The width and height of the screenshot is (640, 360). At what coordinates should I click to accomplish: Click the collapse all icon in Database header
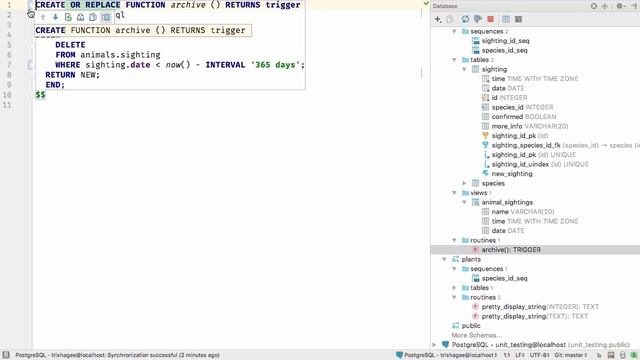pyautogui.click(x=605, y=6)
